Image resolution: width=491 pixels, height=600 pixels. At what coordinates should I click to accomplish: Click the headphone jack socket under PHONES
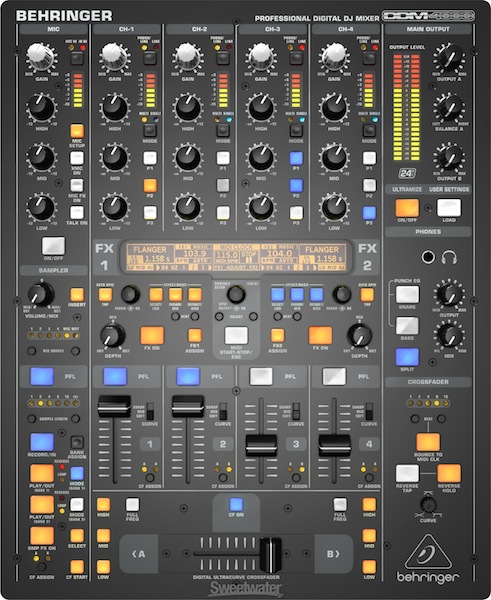click(x=428, y=257)
